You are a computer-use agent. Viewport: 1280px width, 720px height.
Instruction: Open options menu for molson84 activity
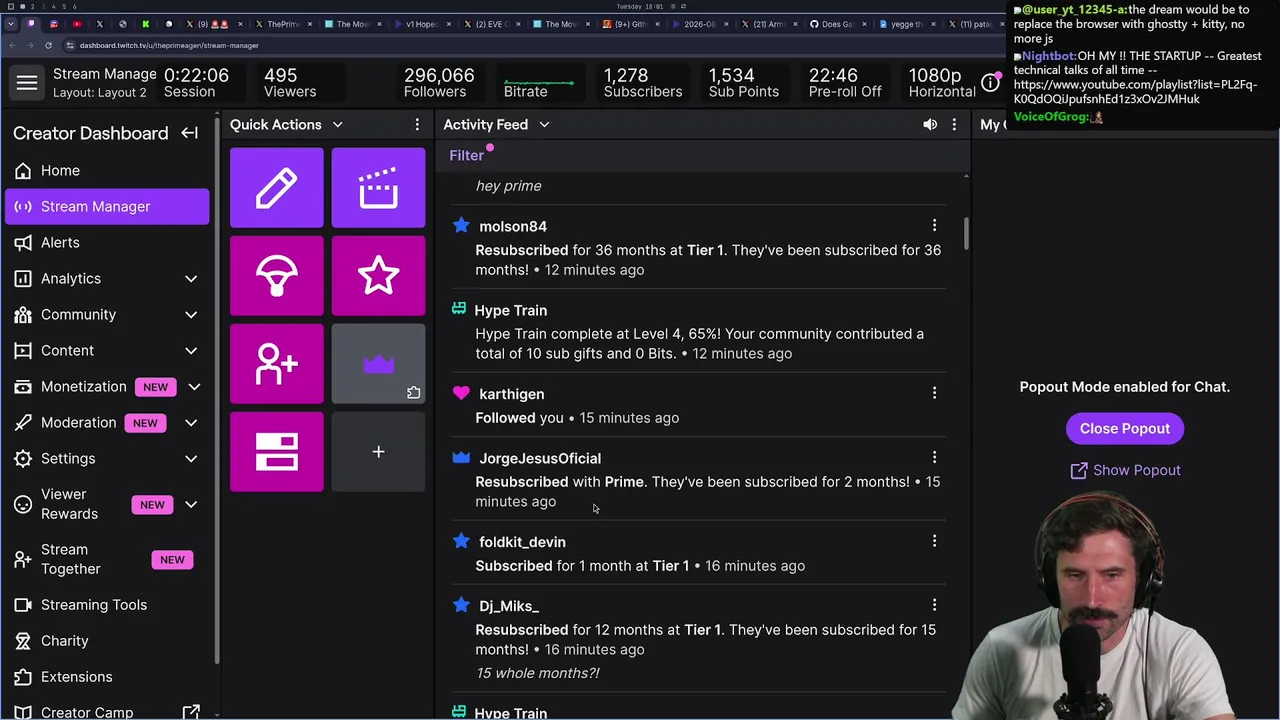click(x=934, y=226)
